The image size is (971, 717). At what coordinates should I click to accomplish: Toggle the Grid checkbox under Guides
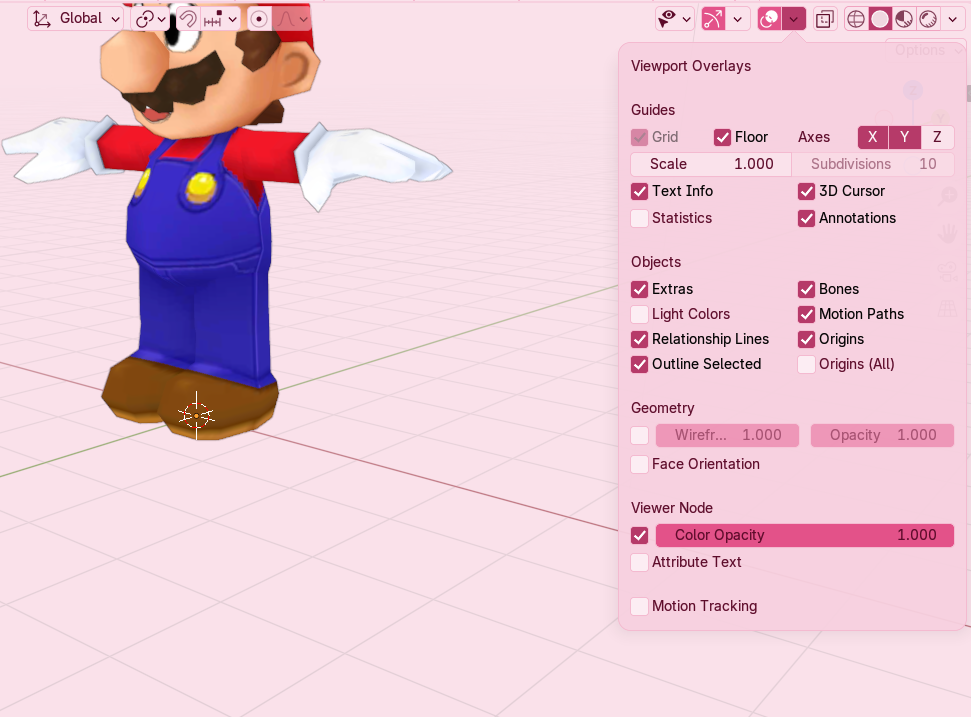pyautogui.click(x=640, y=137)
